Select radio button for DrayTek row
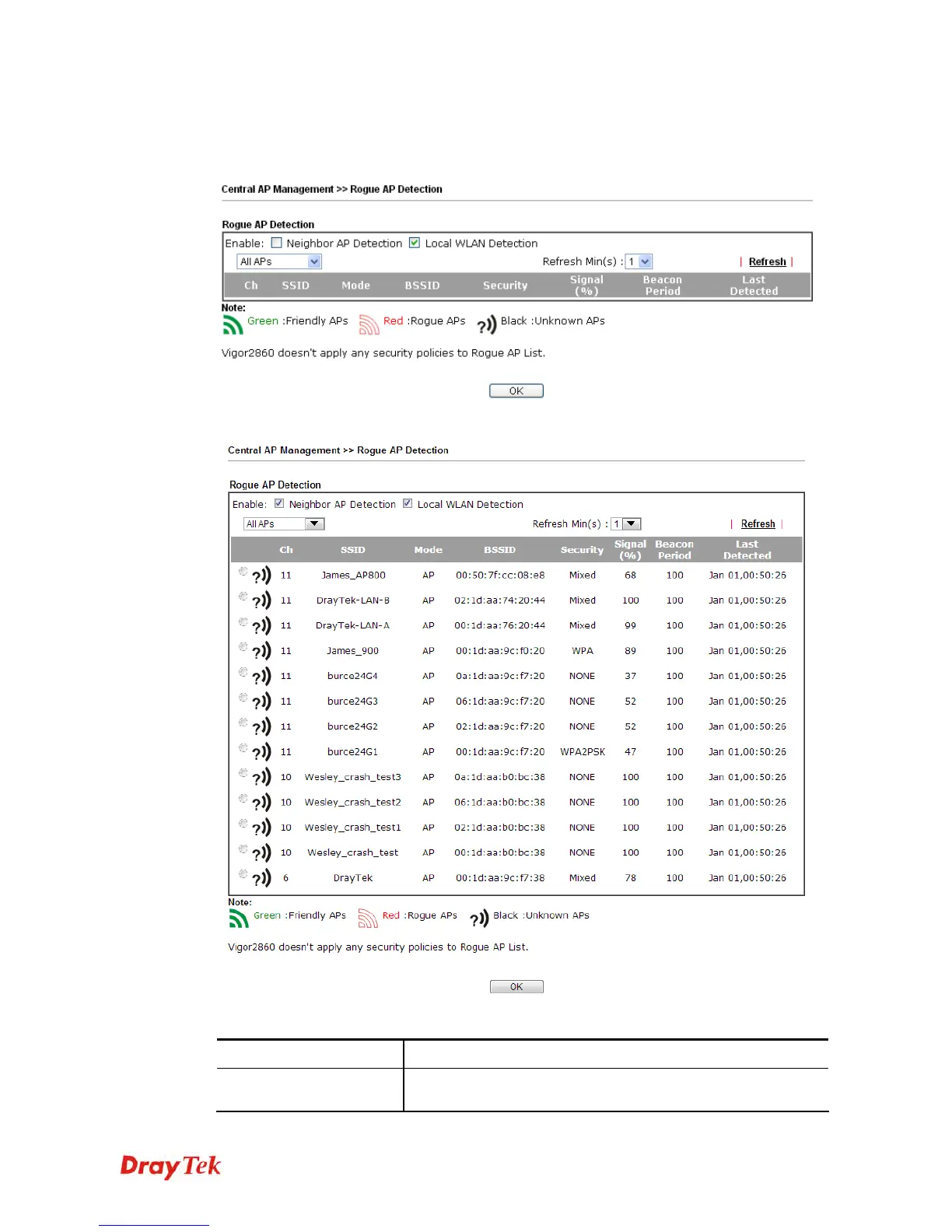This screenshot has height=1232, width=952. pyautogui.click(x=243, y=873)
